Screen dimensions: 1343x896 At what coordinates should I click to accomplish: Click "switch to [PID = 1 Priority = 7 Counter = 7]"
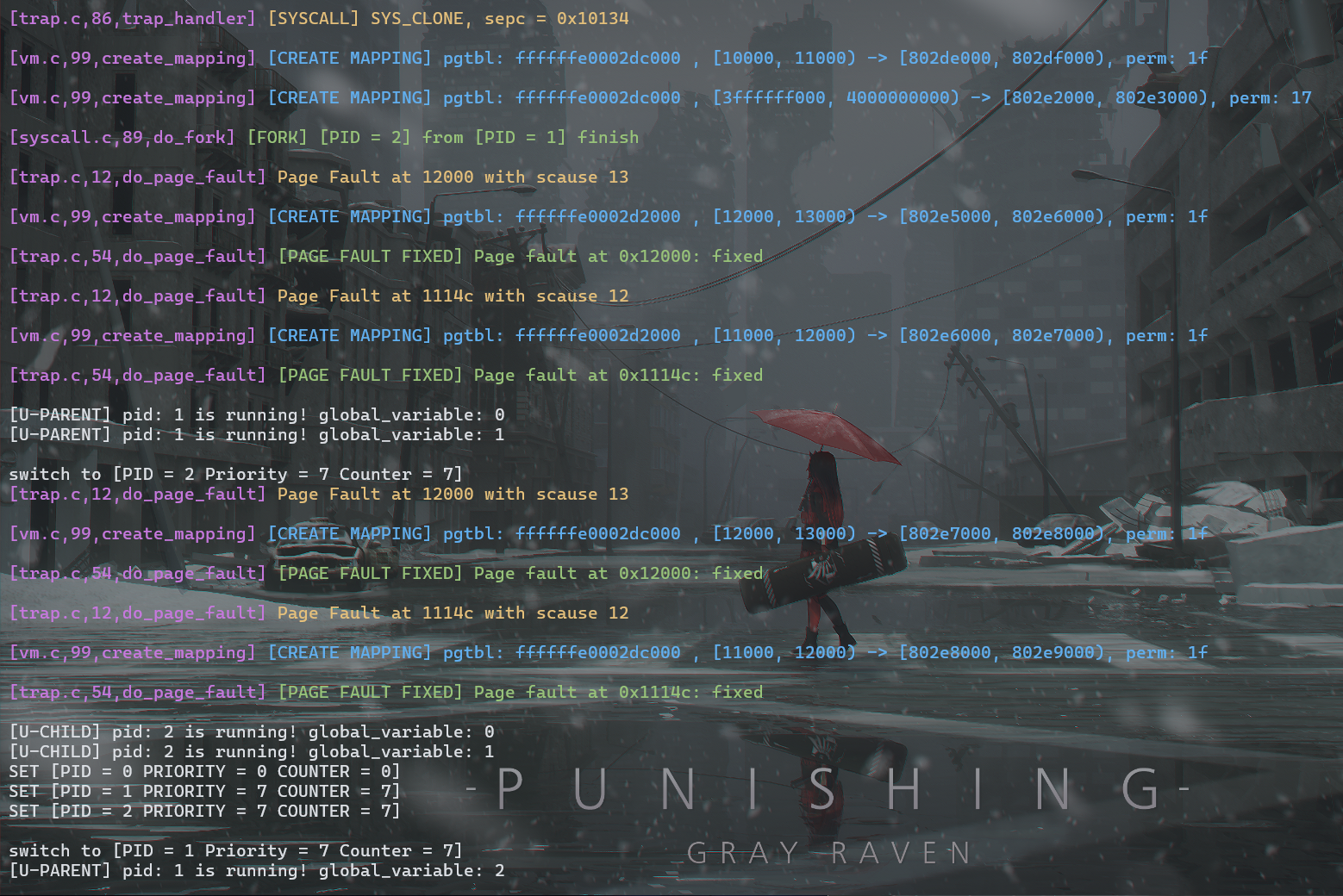(236, 850)
